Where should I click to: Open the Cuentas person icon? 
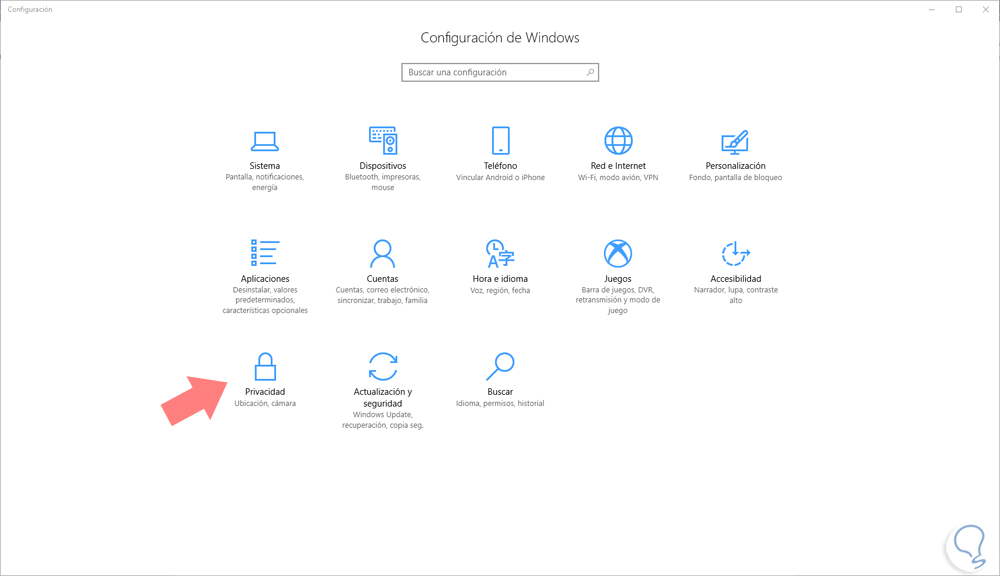coord(383,253)
